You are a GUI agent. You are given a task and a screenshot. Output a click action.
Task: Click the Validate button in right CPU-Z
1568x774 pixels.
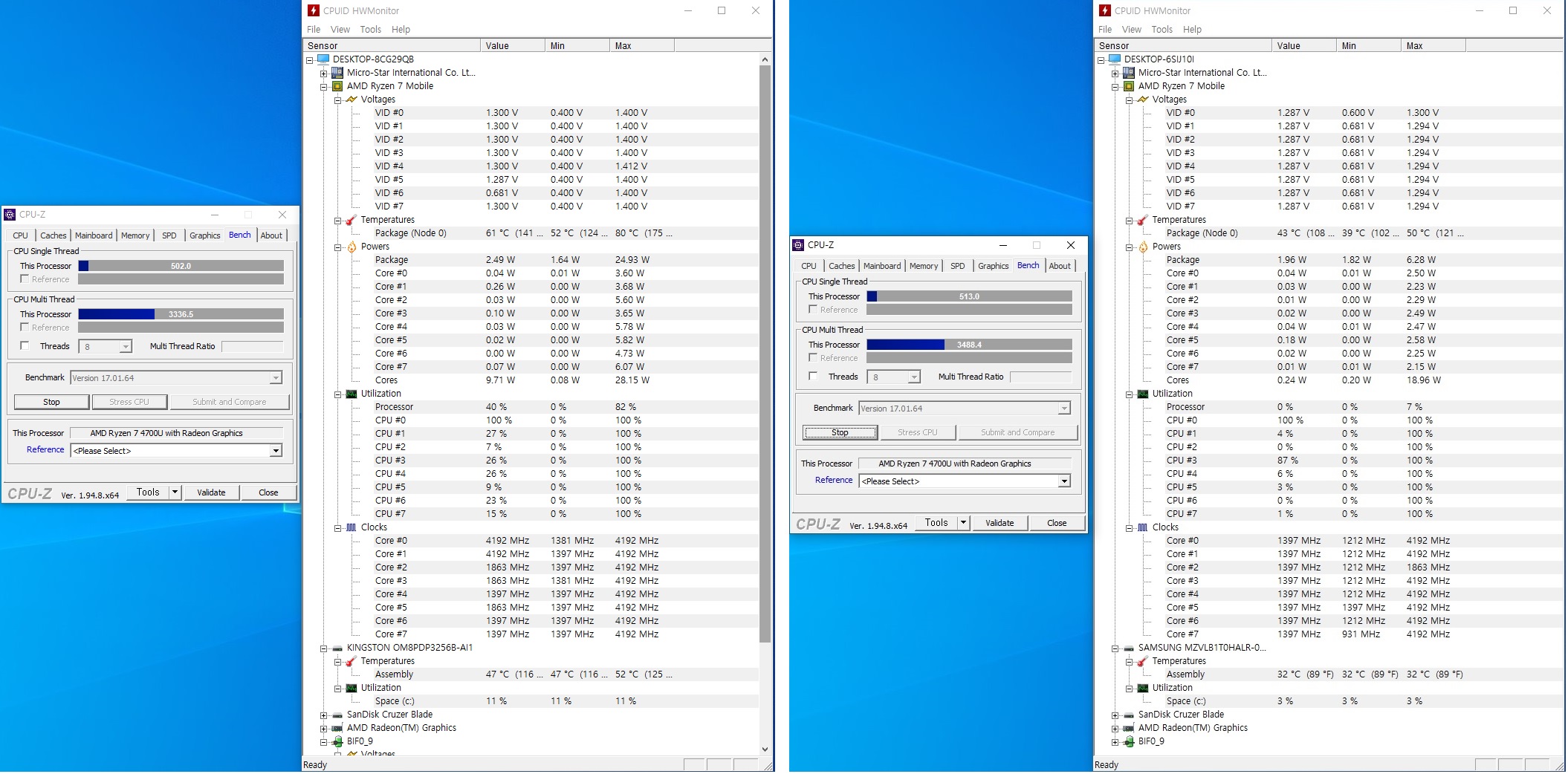(x=1000, y=523)
